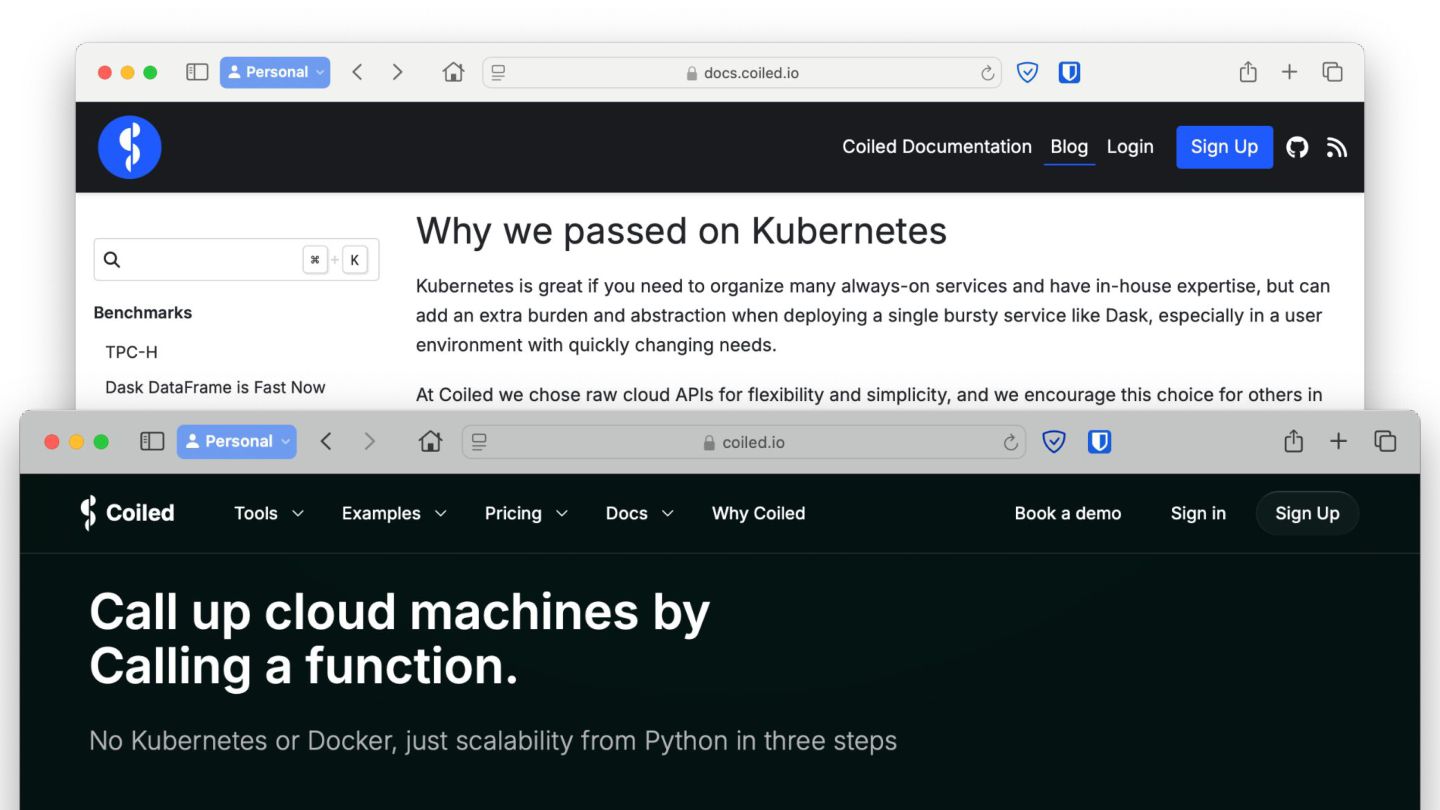Click the GitHub icon in docs header
Screen dimensions: 1440x810
coord(1297,147)
